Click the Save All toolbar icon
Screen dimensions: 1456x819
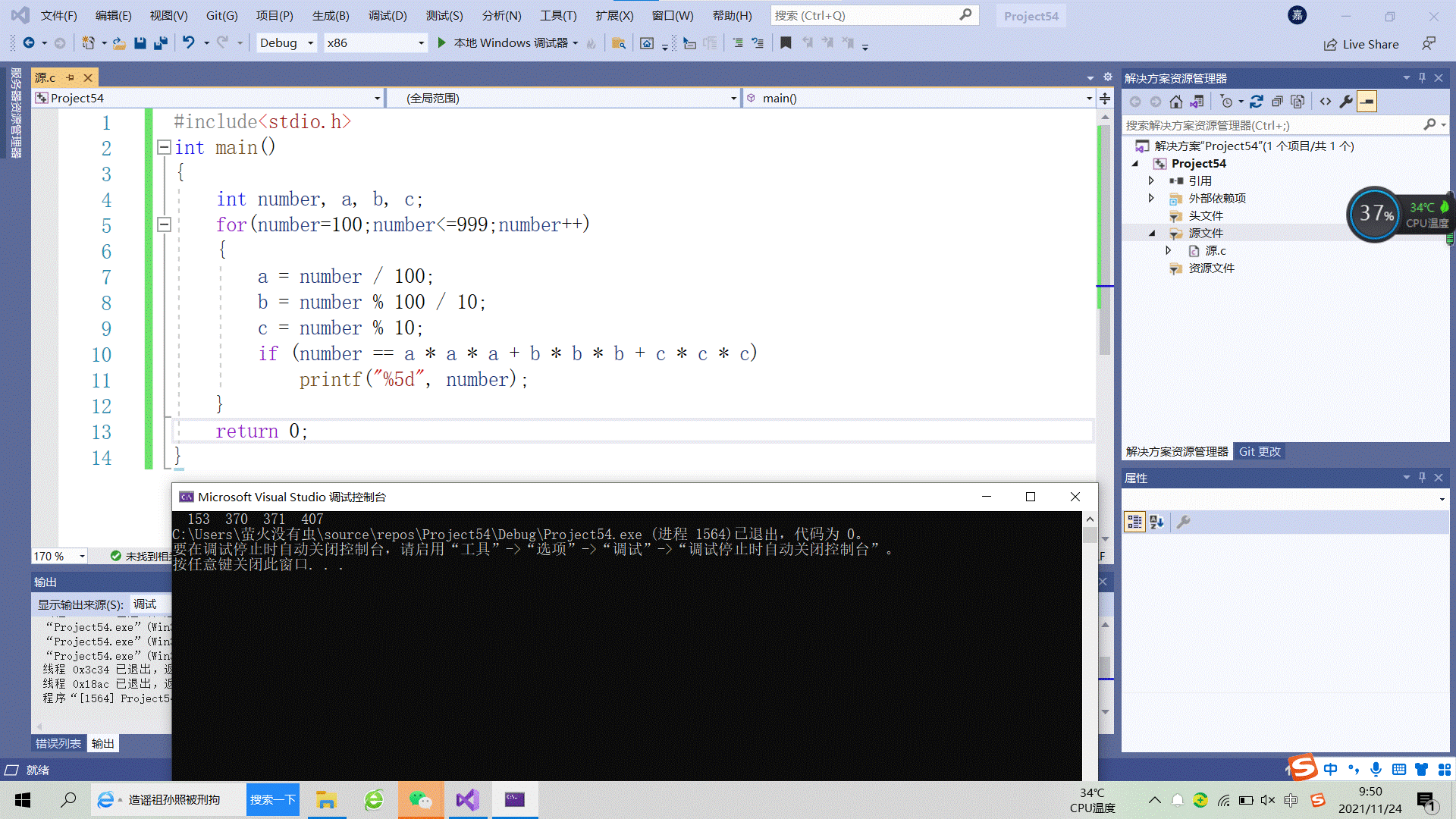pyautogui.click(x=160, y=43)
